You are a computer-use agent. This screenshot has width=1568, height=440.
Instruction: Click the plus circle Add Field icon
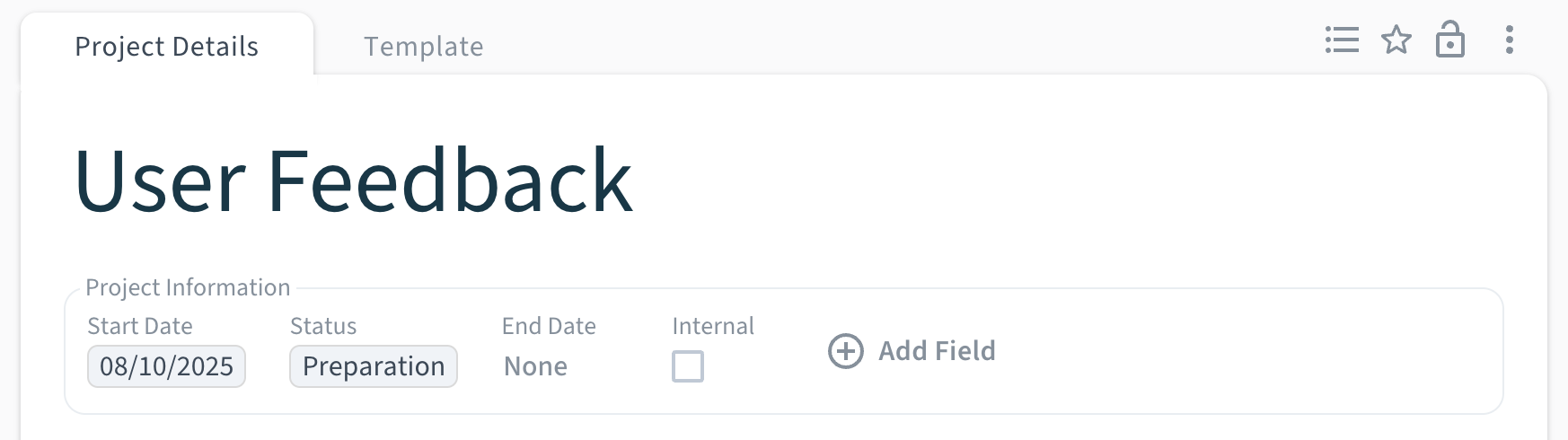click(x=845, y=351)
